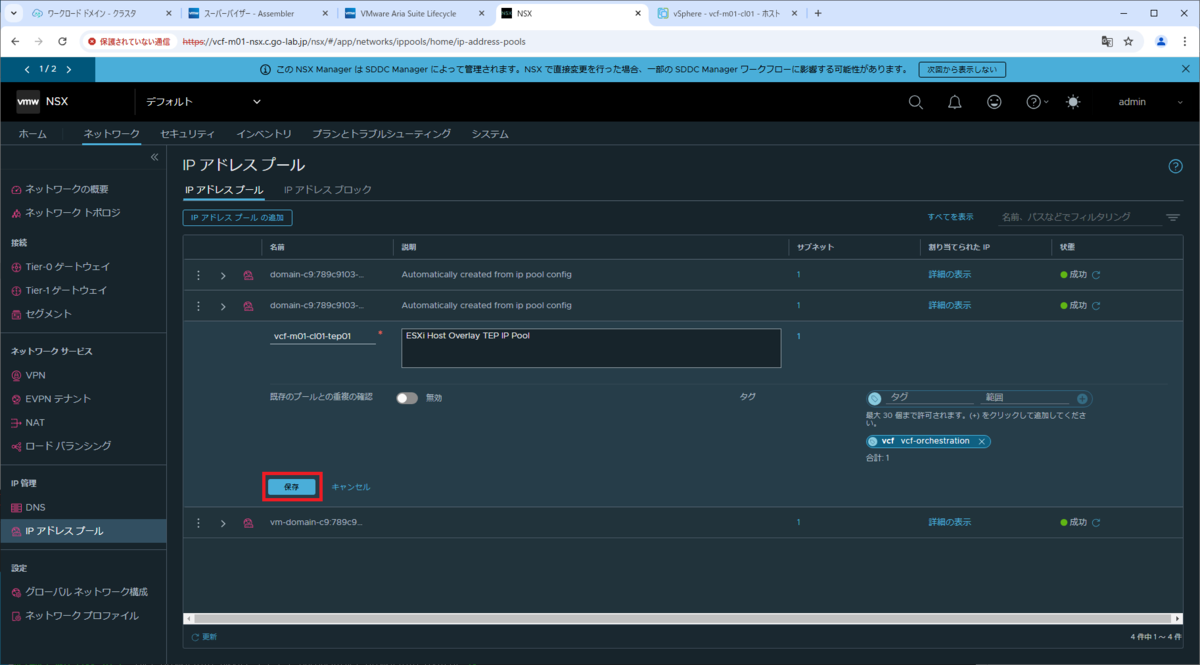This screenshot has height=665, width=1200.
Task: Switch to the システム tab
Action: (x=490, y=134)
